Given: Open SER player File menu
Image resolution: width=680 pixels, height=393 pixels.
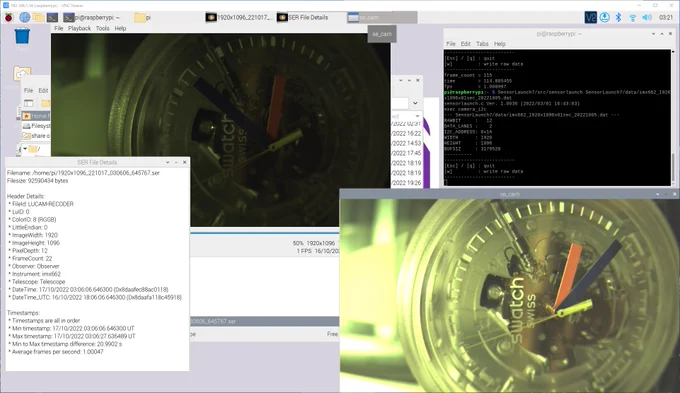Looking at the screenshot, I should (59, 28).
